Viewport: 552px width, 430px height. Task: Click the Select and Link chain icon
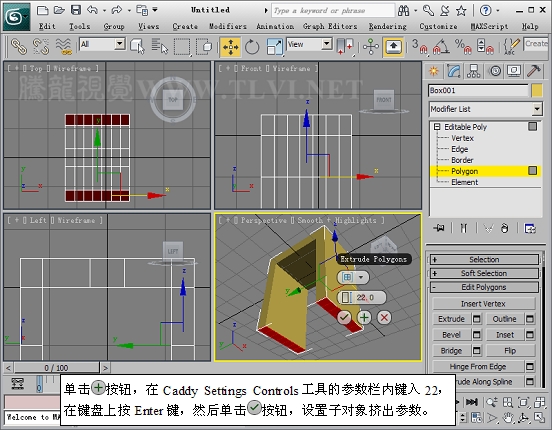click(19, 47)
